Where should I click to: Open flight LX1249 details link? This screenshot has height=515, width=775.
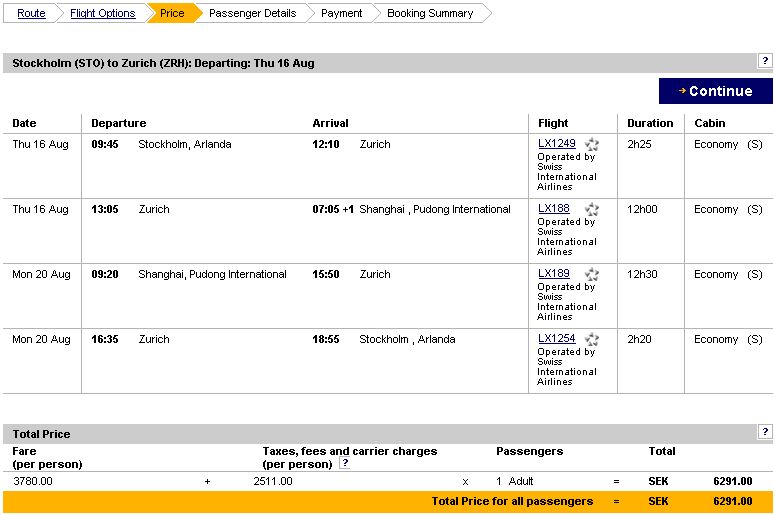(557, 144)
